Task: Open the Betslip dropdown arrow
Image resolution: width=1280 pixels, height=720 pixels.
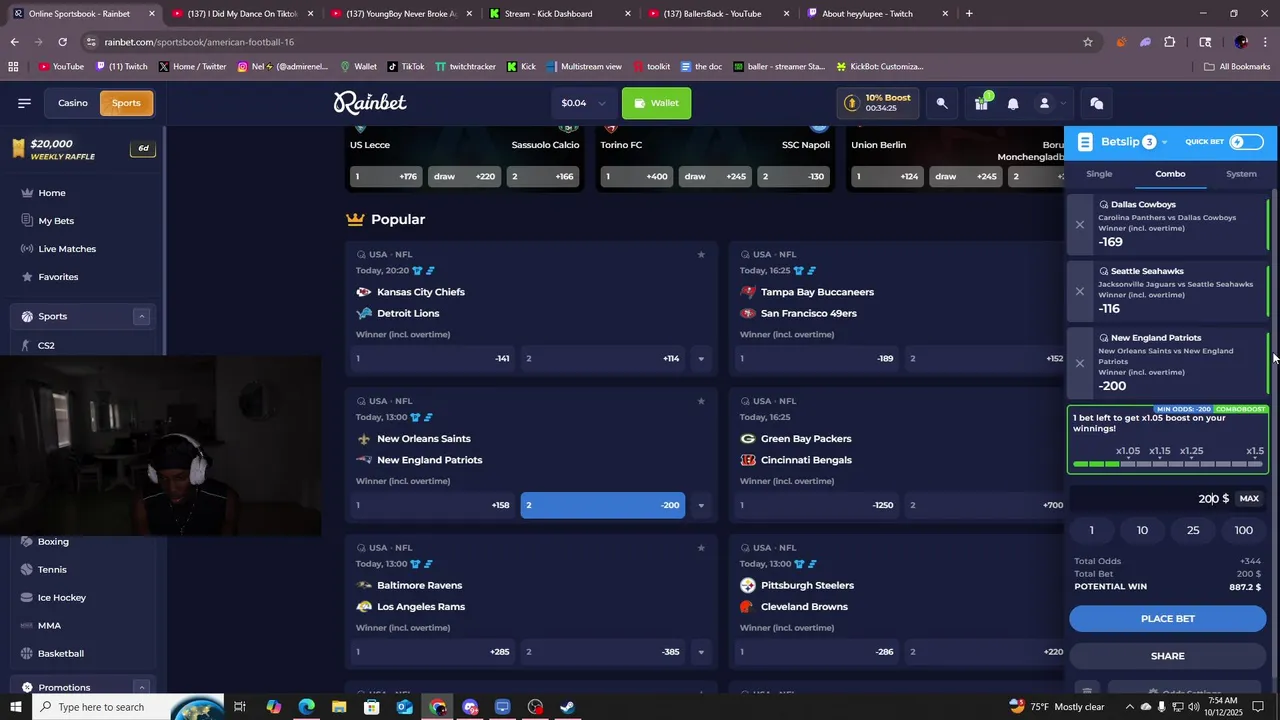Action: point(1164,143)
